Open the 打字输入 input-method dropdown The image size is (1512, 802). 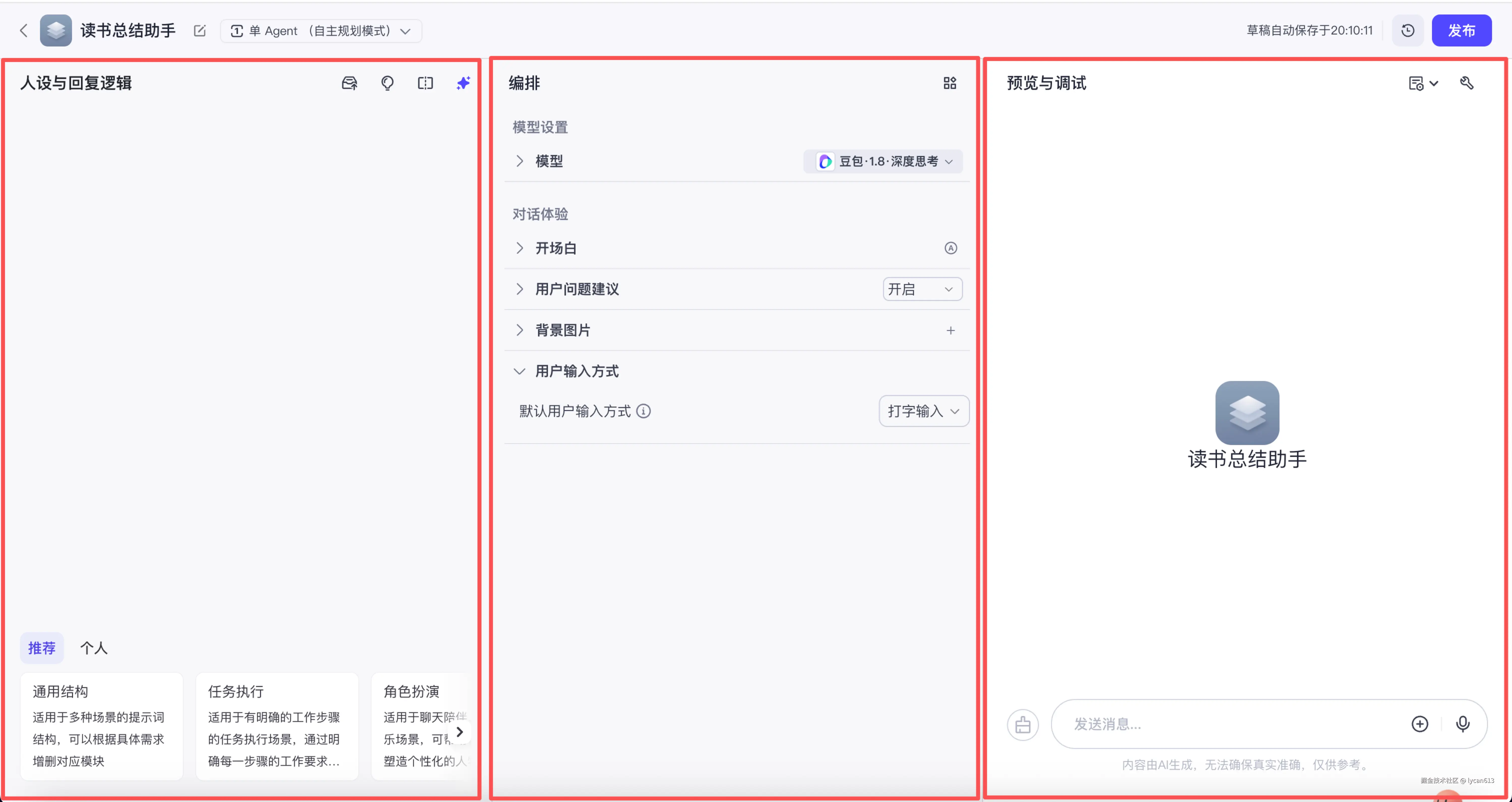[x=923, y=411]
